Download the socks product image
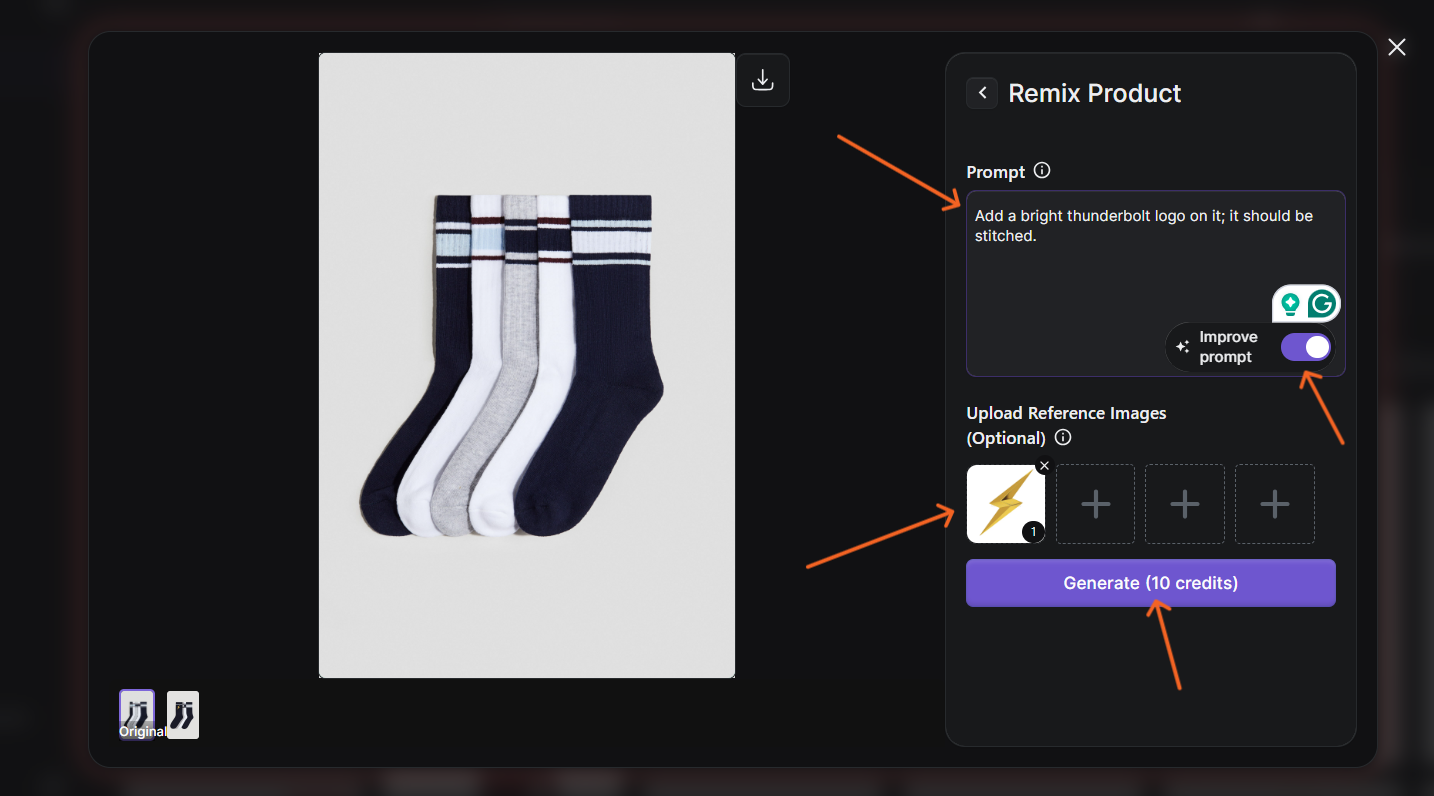 tap(763, 80)
